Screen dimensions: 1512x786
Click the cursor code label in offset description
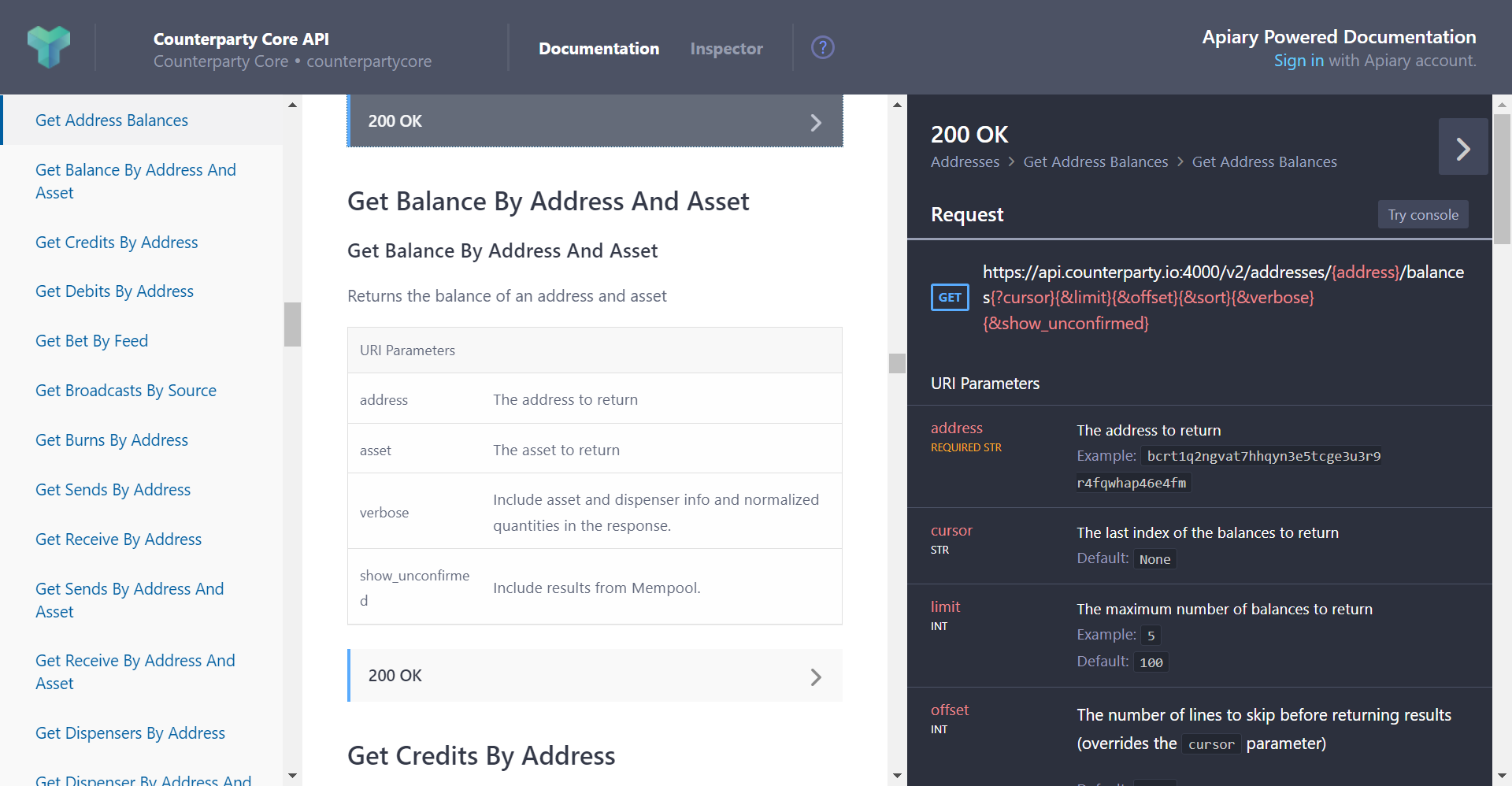point(1211,743)
